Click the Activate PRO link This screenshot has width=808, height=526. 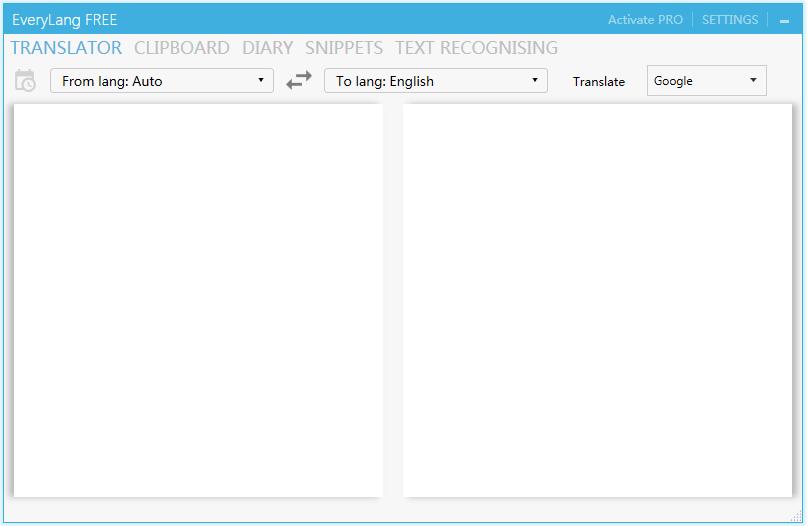tap(645, 20)
